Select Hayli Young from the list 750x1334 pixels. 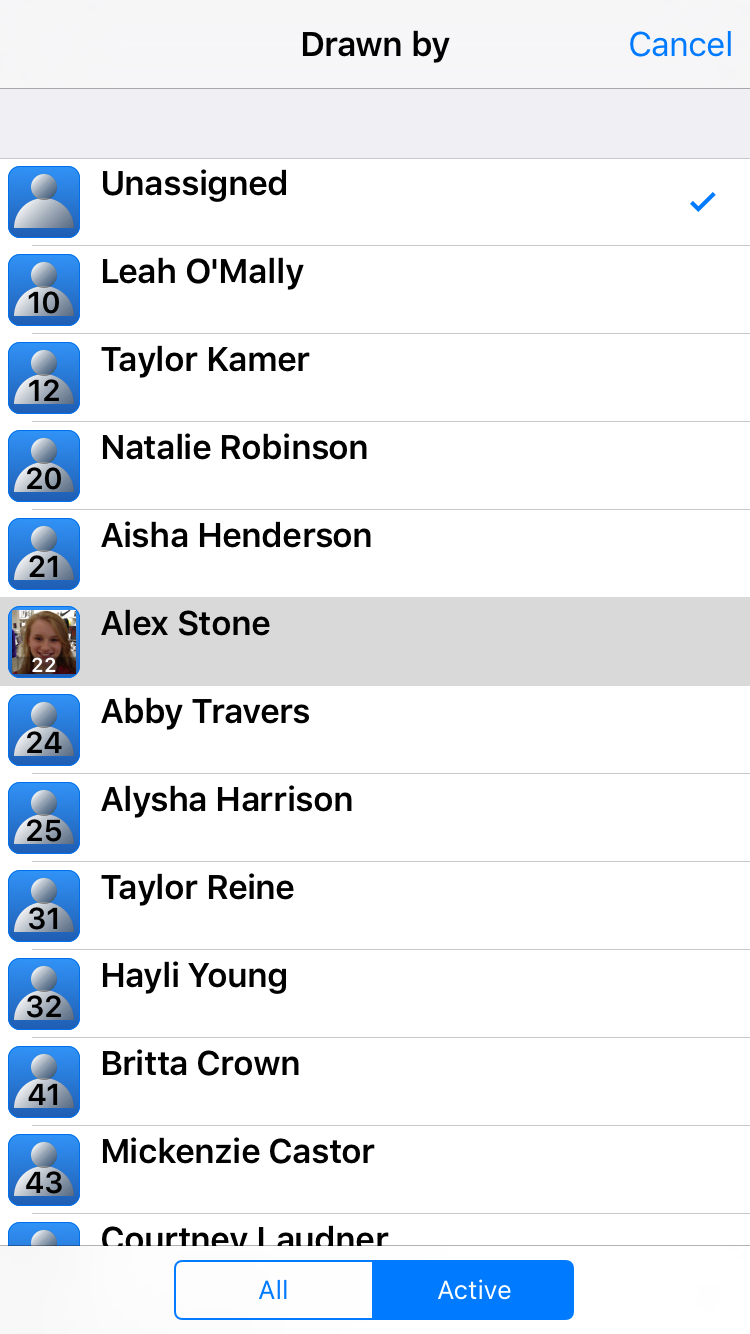coord(194,977)
